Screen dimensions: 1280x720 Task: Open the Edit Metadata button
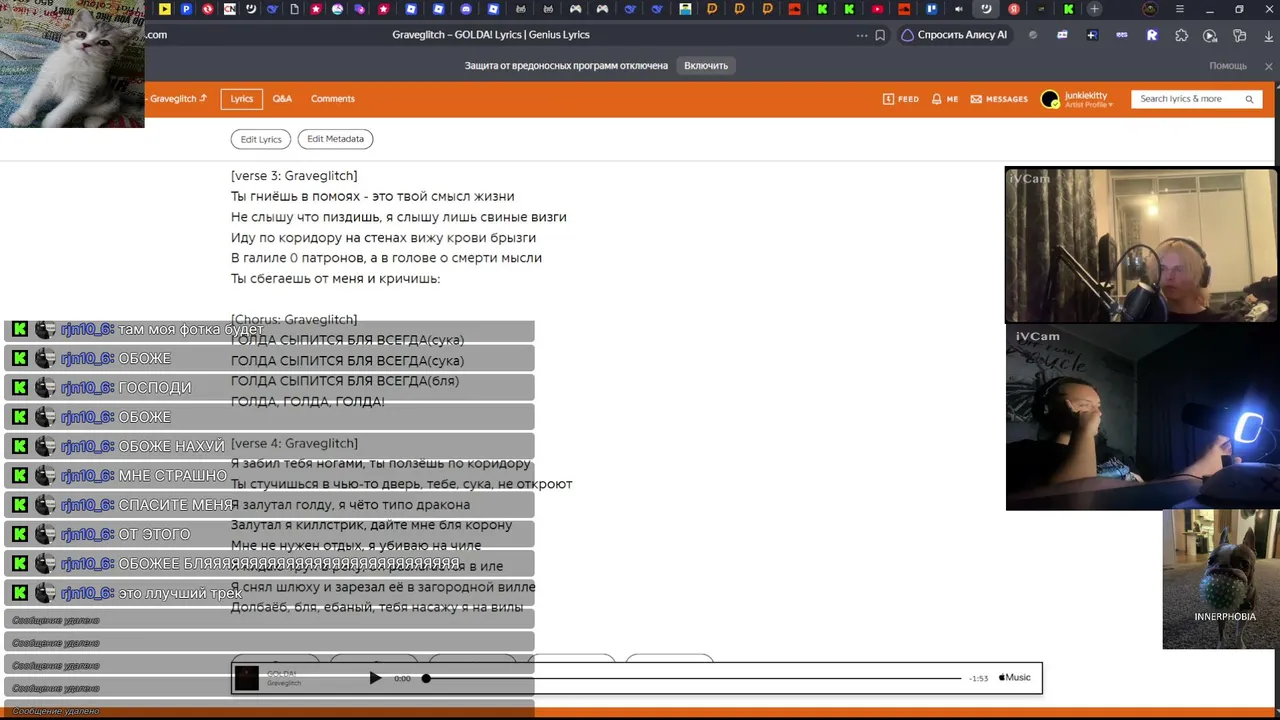(x=335, y=139)
